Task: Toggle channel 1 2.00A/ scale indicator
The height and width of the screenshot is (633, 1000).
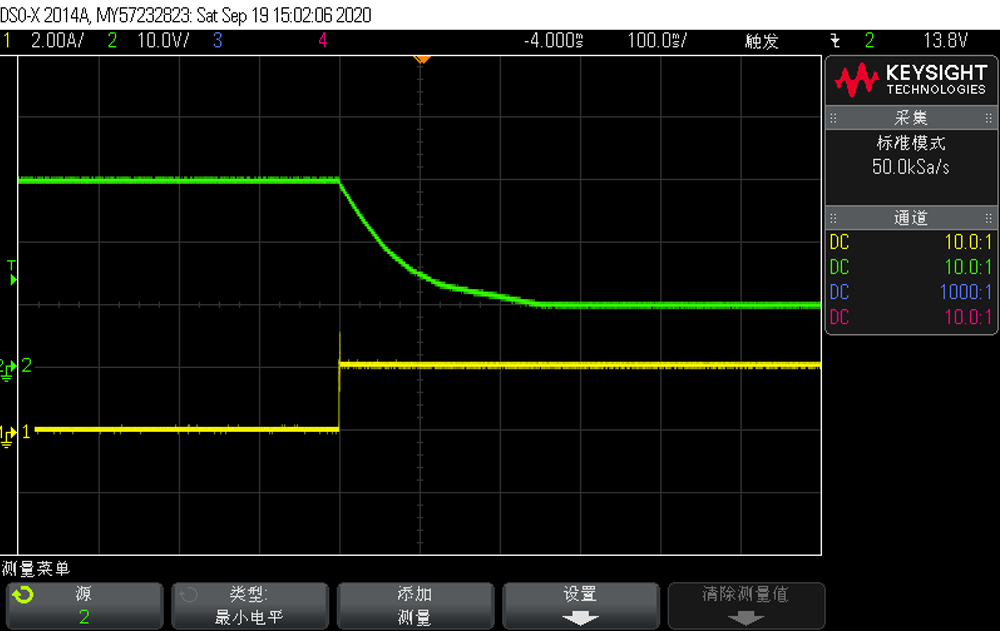Action: tap(48, 41)
